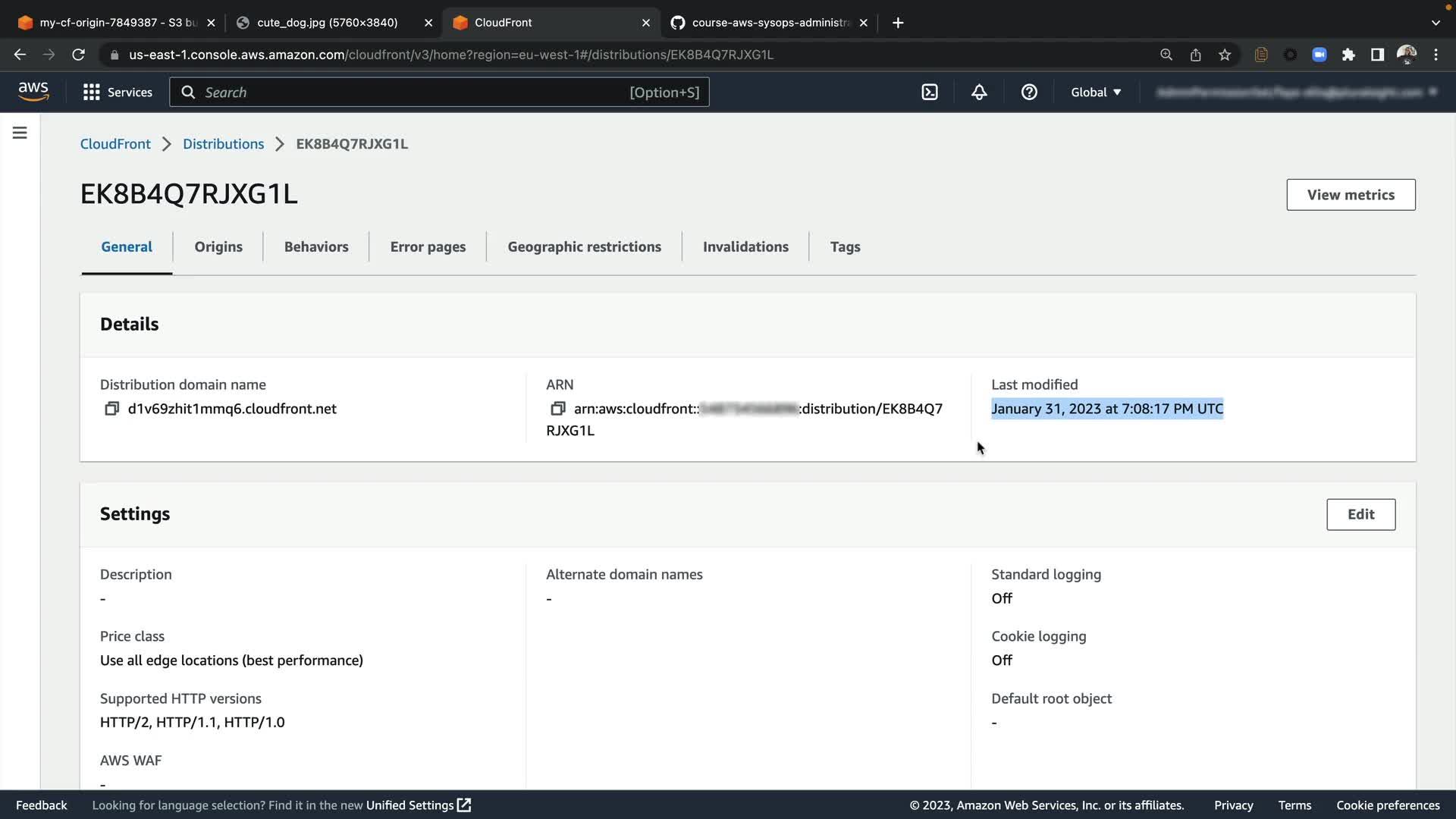
Task: Switch to the Origins tab
Action: (218, 247)
